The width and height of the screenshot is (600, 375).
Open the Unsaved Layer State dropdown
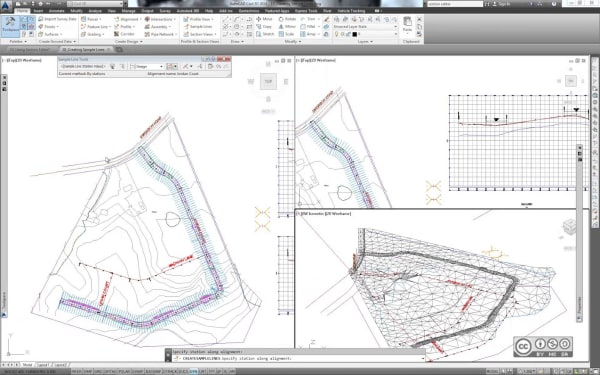[x=365, y=26]
